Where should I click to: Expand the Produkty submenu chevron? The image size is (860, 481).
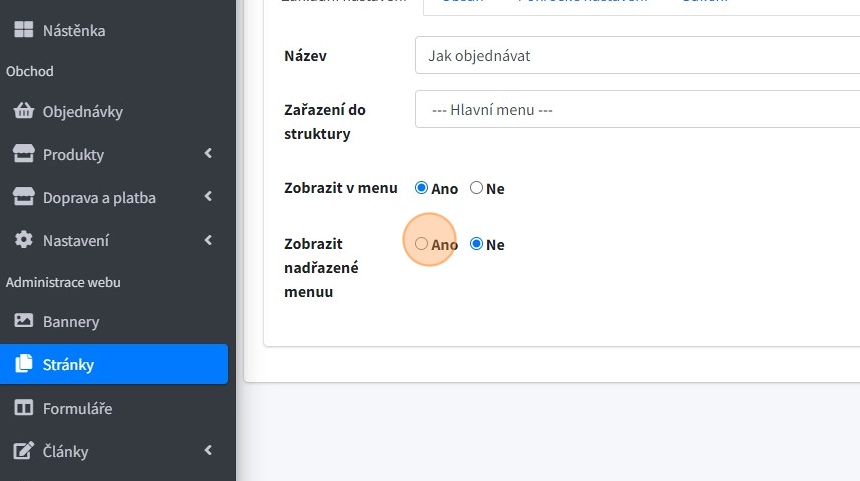208,154
